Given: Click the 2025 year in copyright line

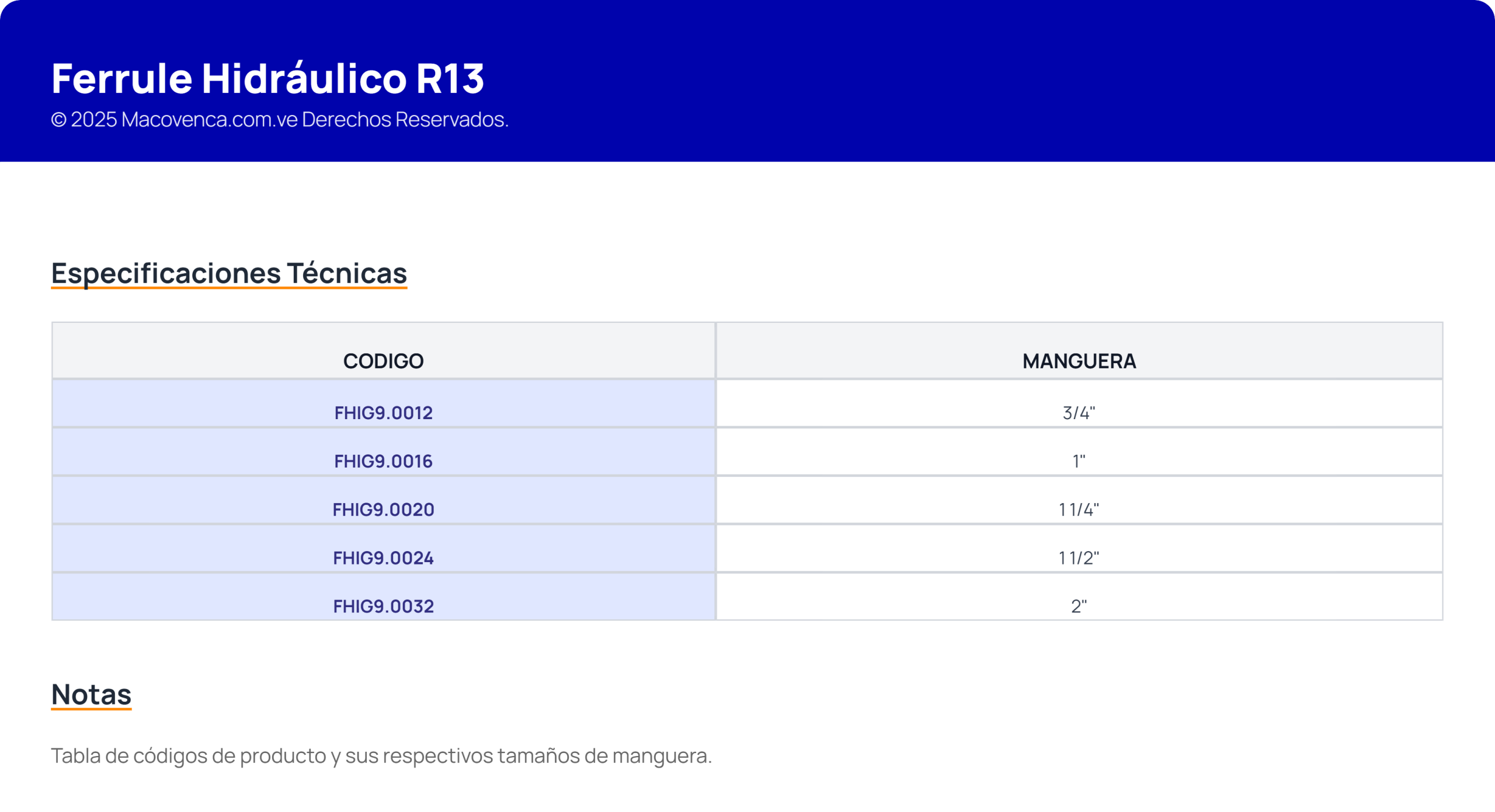Looking at the screenshot, I should tap(94, 120).
